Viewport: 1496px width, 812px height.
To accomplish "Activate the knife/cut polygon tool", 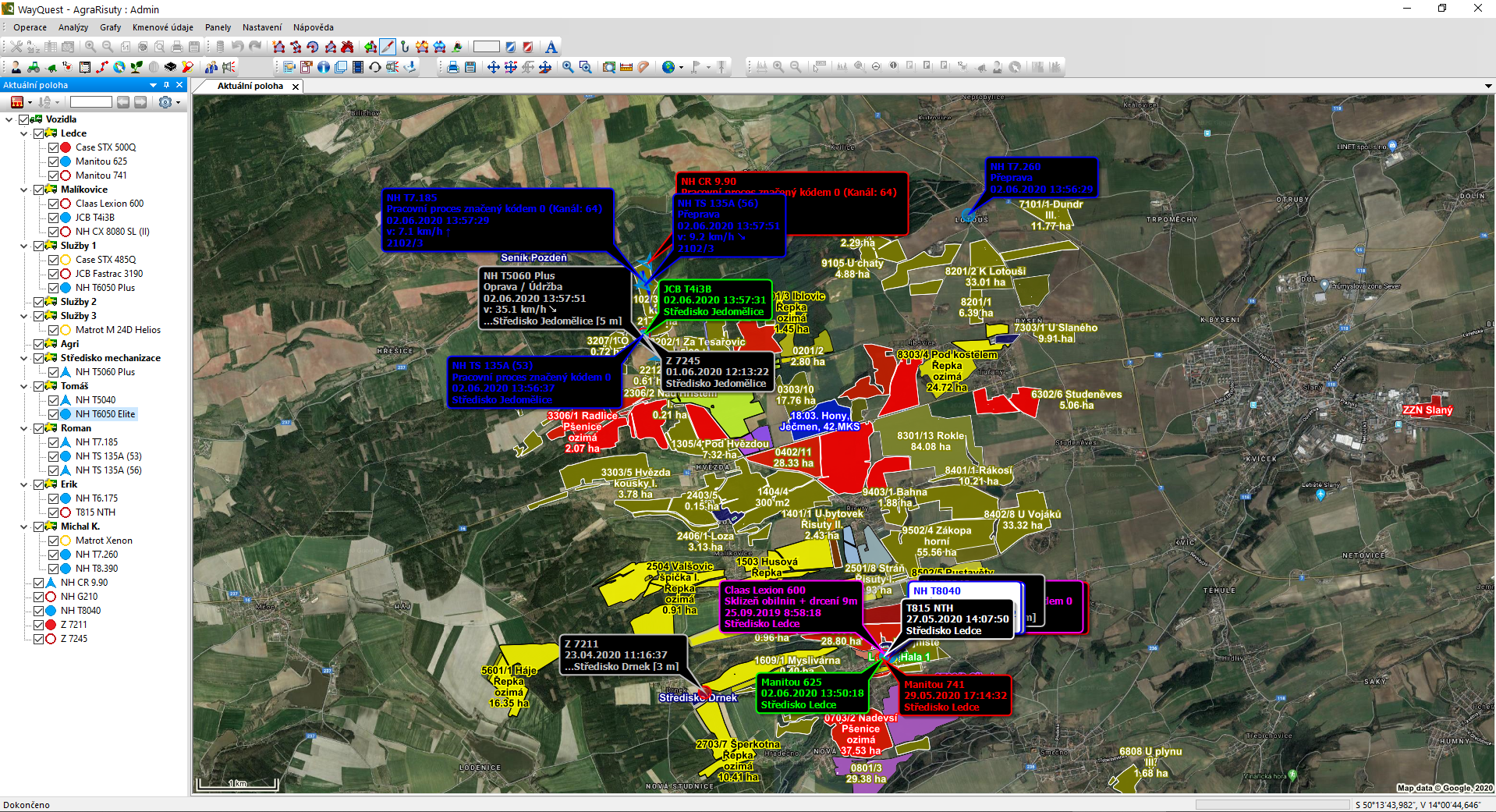I will (x=388, y=47).
